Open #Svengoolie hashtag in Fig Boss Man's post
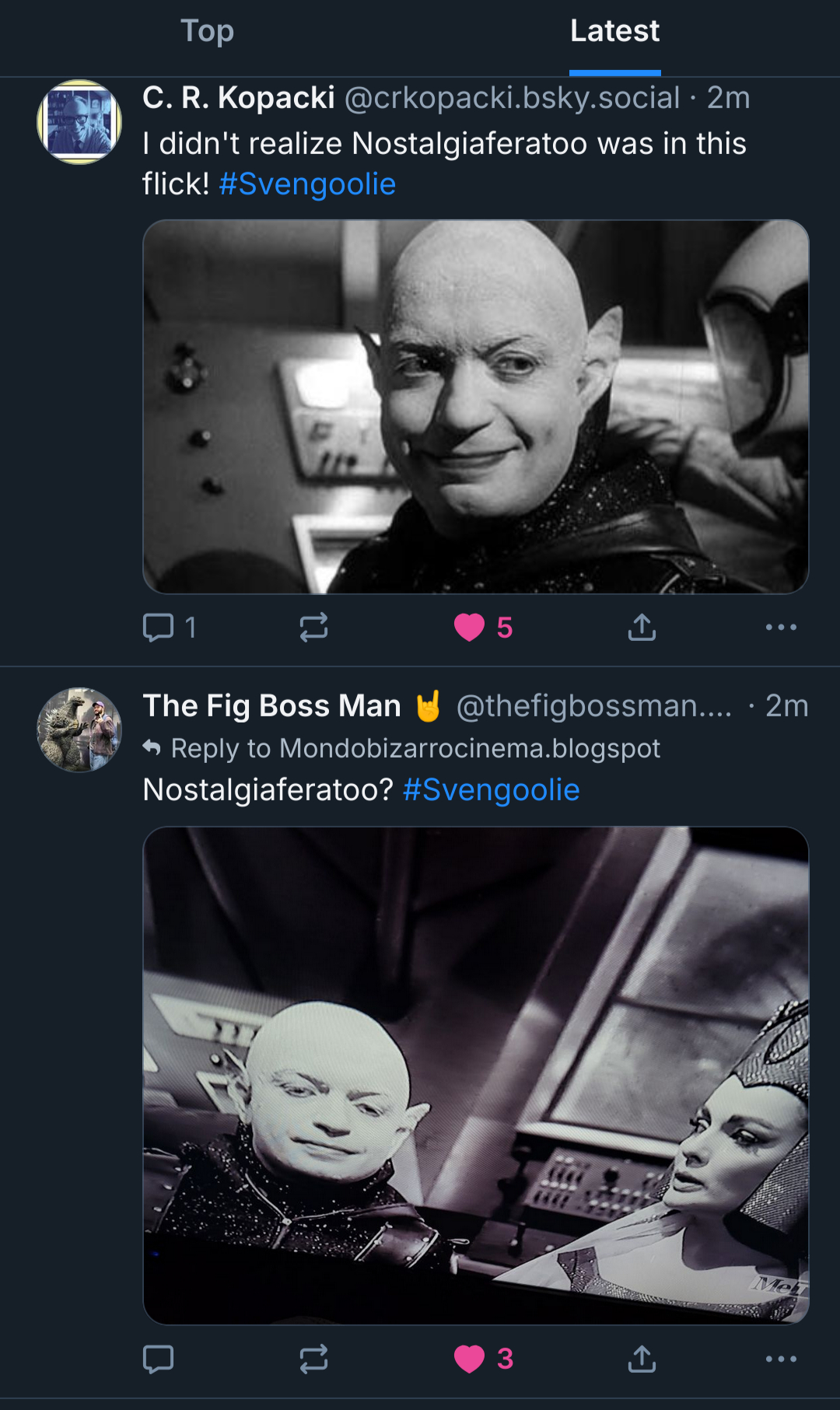The image size is (840, 1410). coord(491,790)
